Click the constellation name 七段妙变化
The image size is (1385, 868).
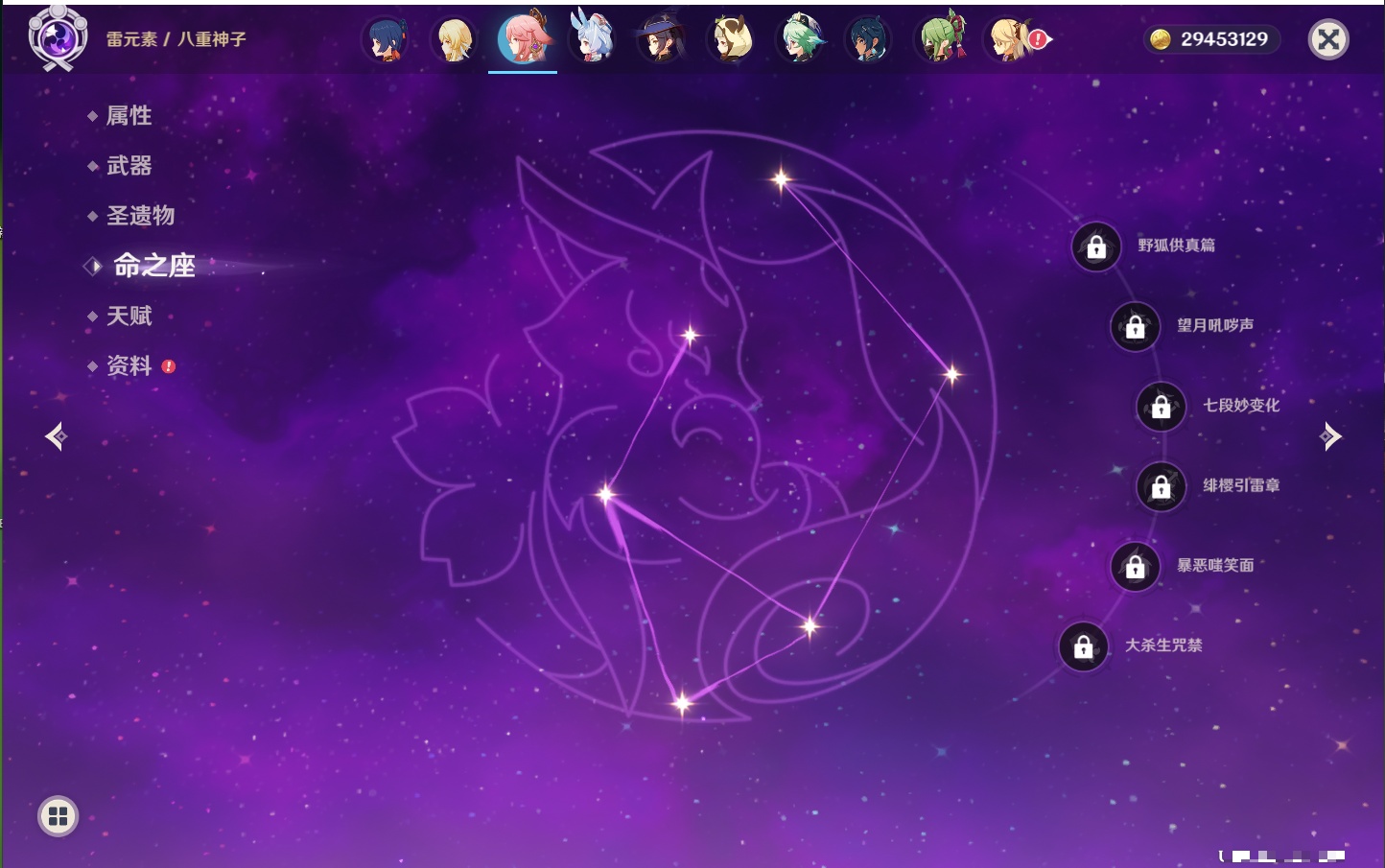(x=1241, y=406)
